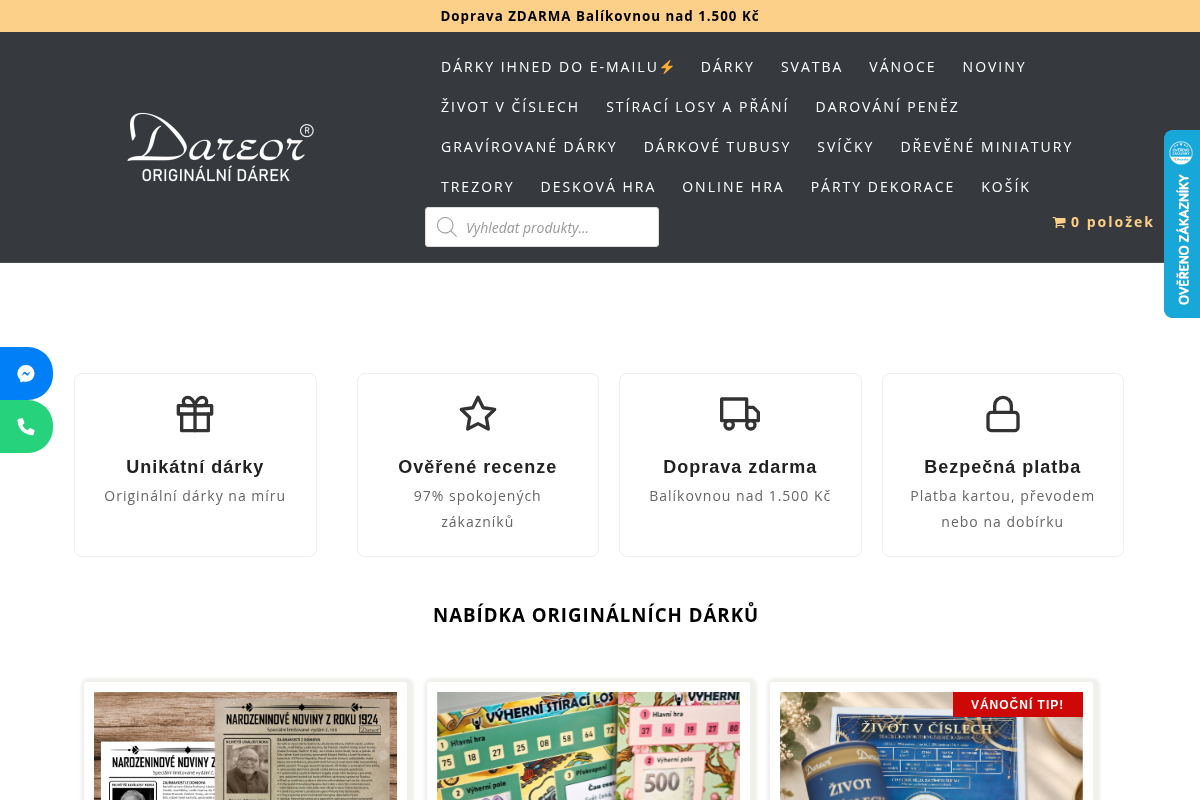Screen dimensions: 1200x800
Task: Click the truck icon above Doprava zdarma
Action: point(740,414)
